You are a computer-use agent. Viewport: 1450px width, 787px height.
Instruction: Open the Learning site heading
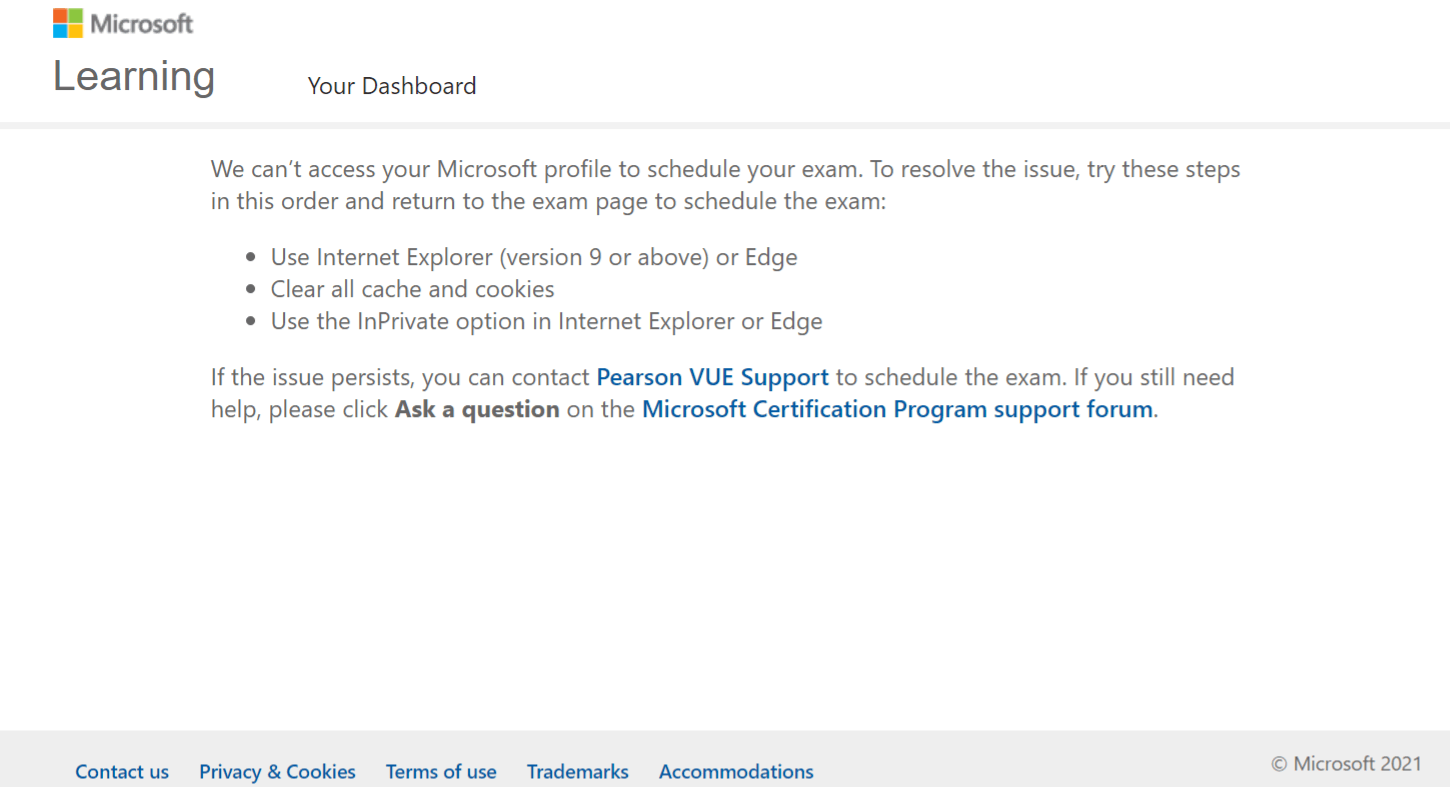134,76
